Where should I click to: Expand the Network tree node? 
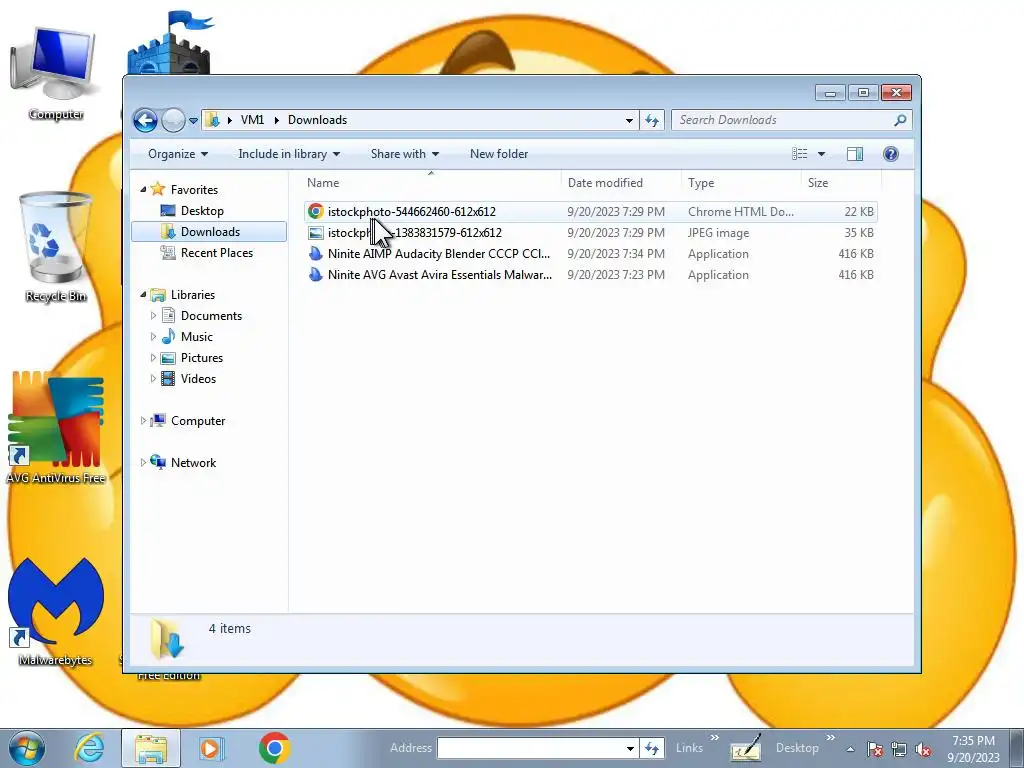pos(144,462)
